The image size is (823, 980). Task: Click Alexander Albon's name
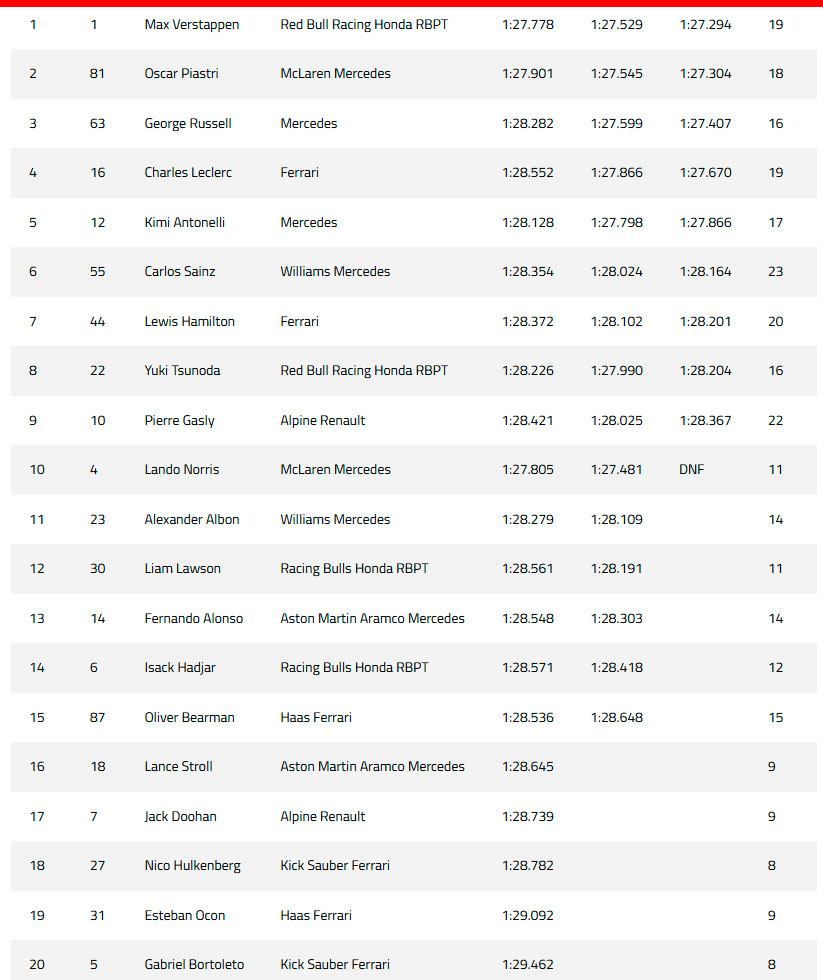(x=191, y=520)
